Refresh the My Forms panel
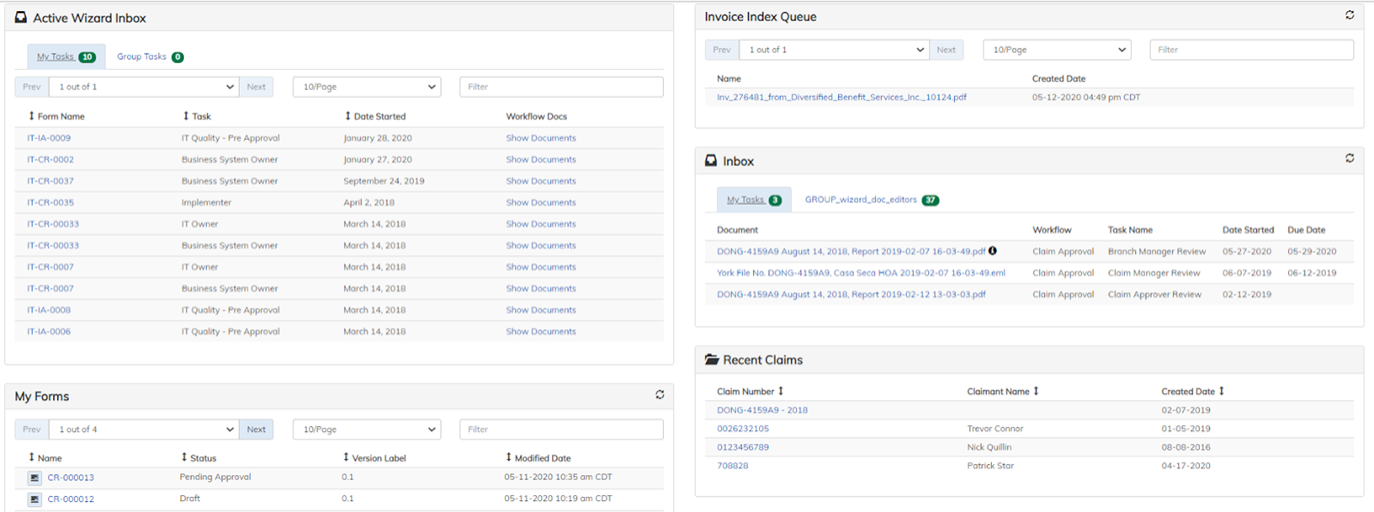 point(659,395)
